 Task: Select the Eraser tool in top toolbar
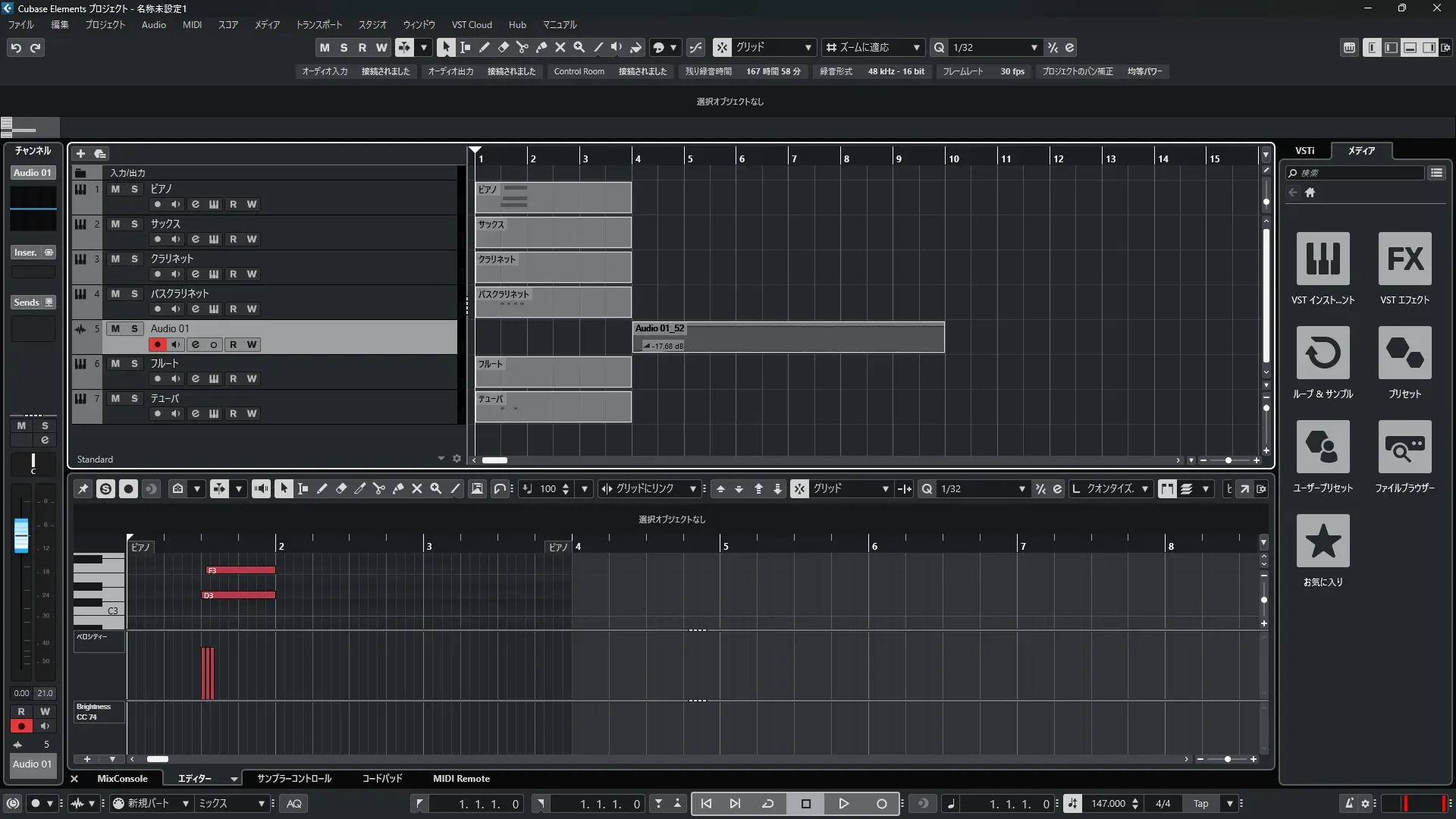(504, 47)
